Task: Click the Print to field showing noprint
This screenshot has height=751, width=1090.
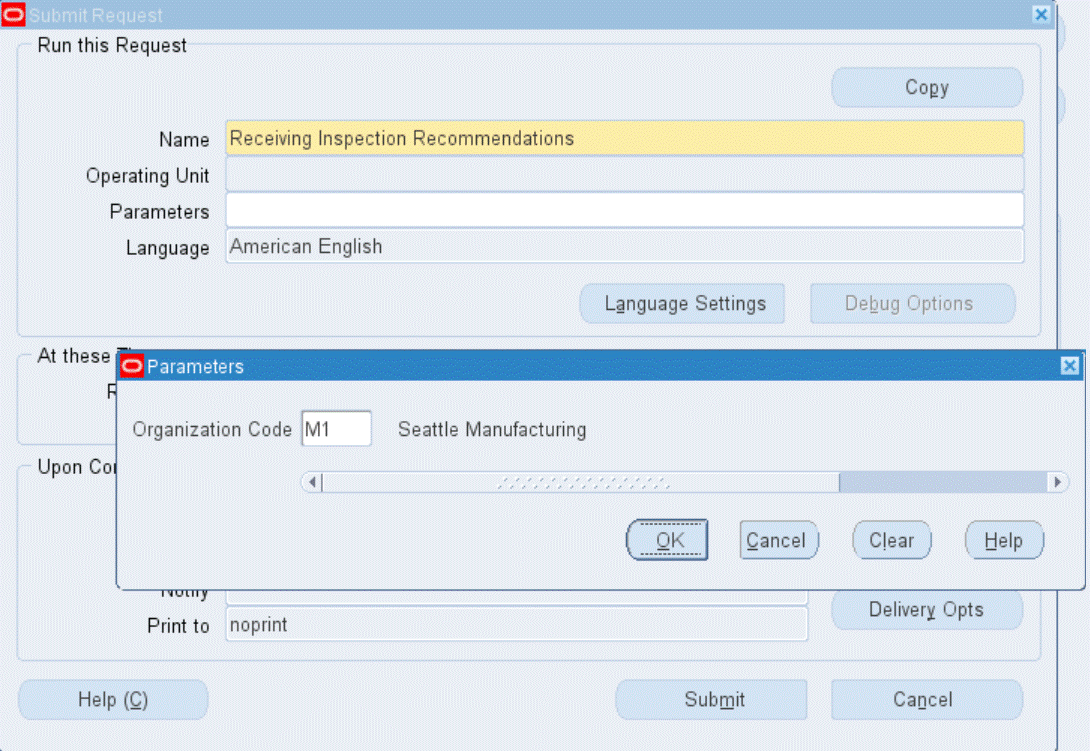Action: point(516,624)
